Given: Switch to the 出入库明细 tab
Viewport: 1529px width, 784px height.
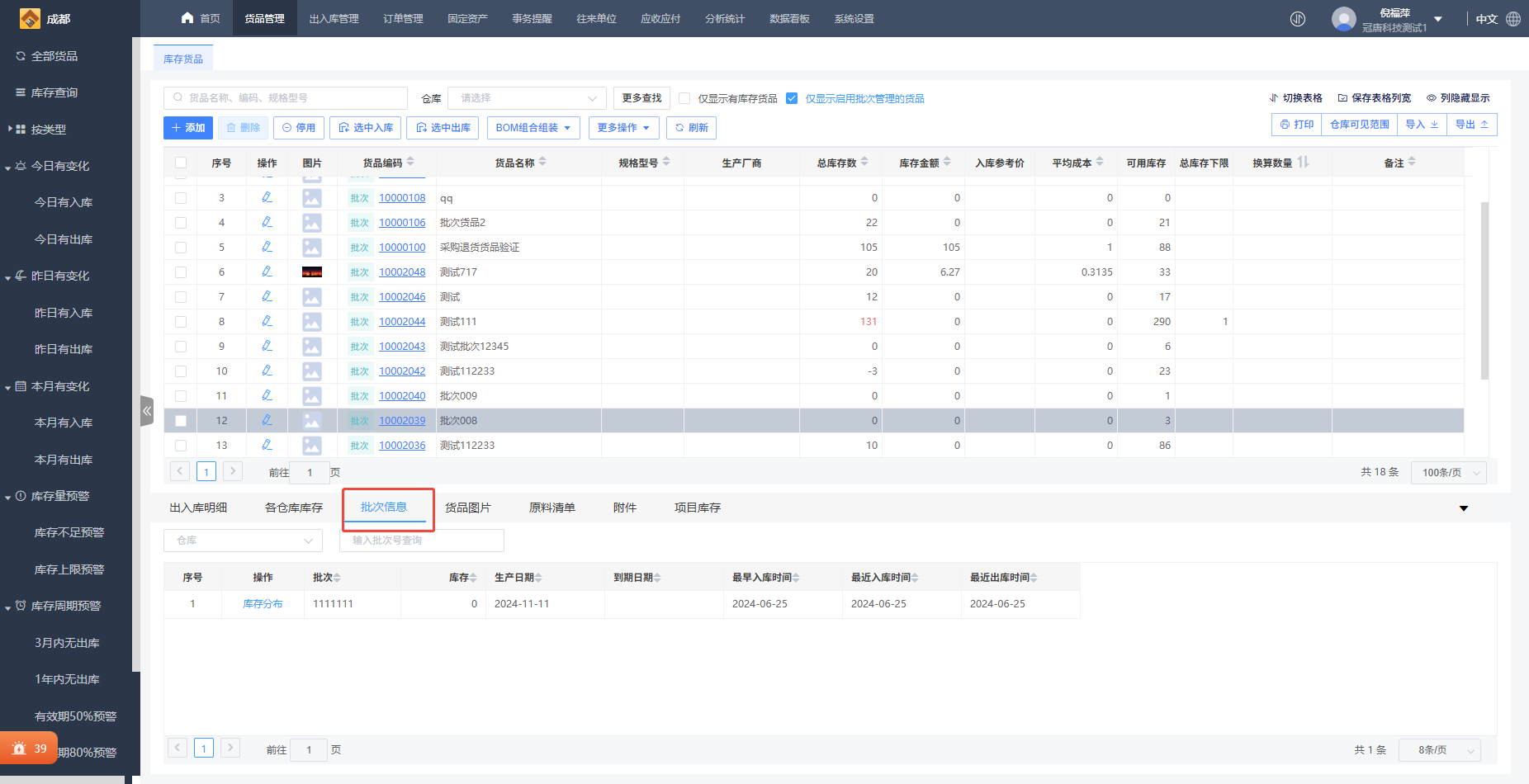Looking at the screenshot, I should [198, 508].
